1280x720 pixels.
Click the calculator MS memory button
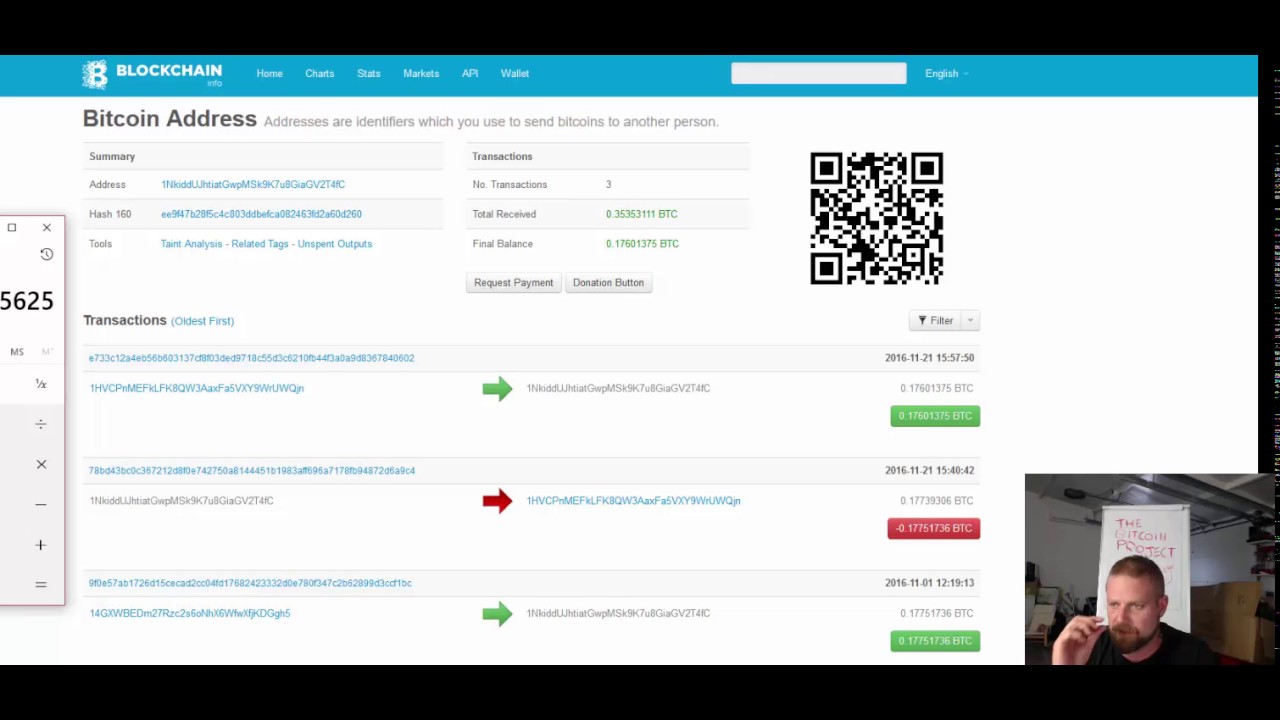[17, 352]
